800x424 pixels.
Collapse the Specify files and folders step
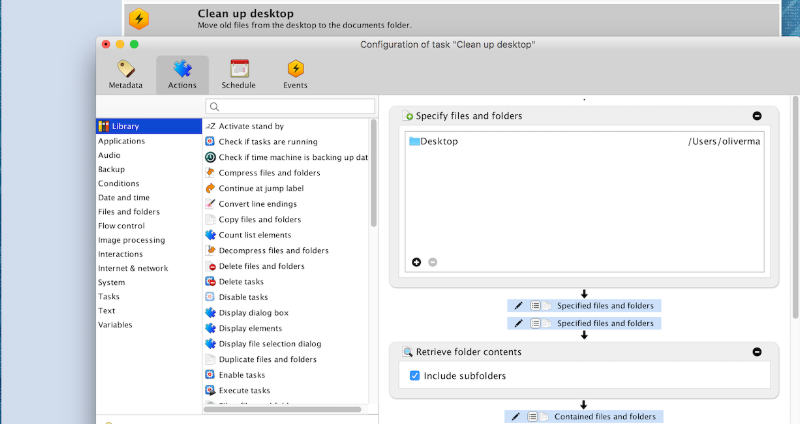click(x=757, y=116)
